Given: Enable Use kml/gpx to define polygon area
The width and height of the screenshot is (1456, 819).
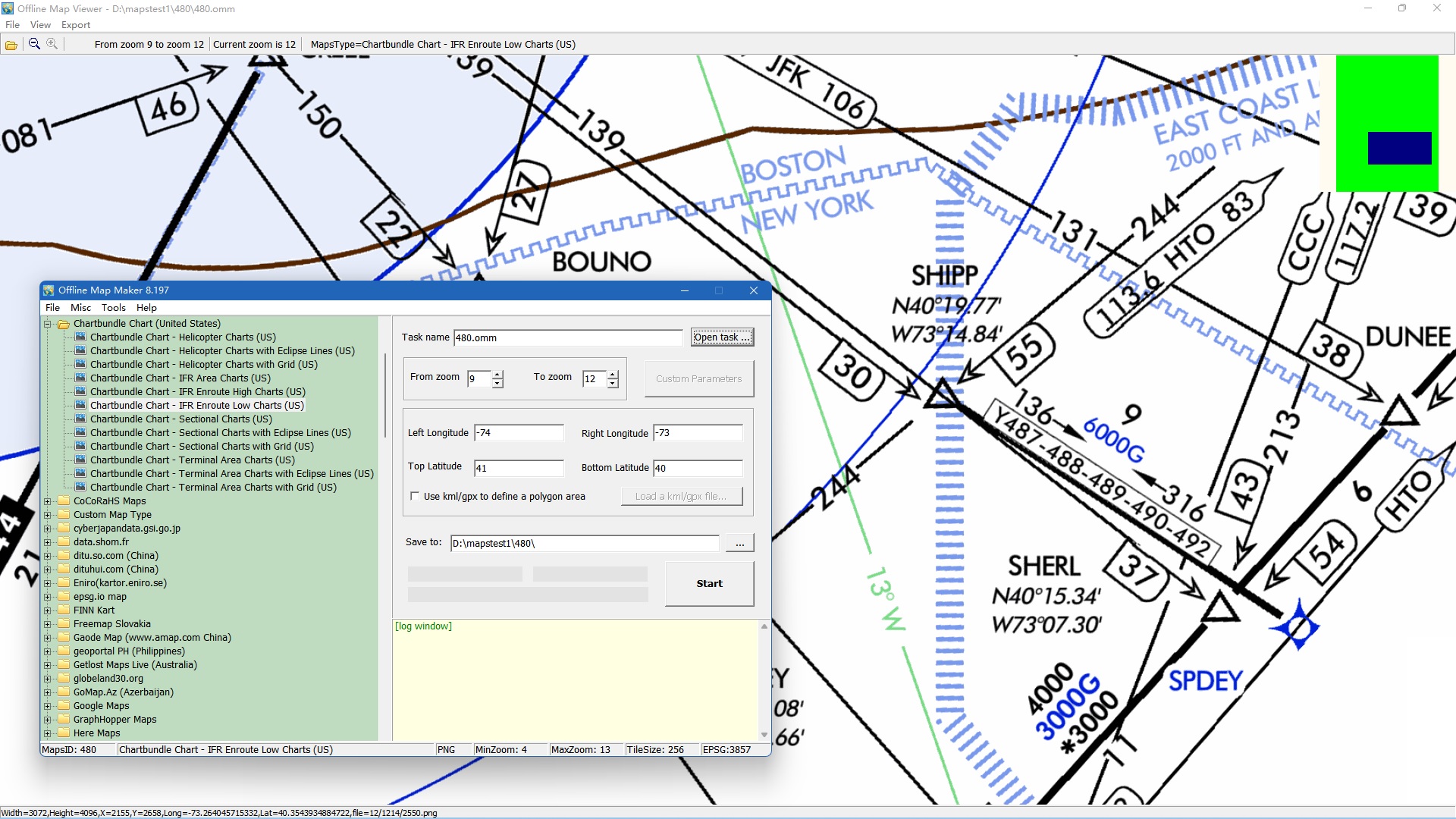Looking at the screenshot, I should coord(415,497).
